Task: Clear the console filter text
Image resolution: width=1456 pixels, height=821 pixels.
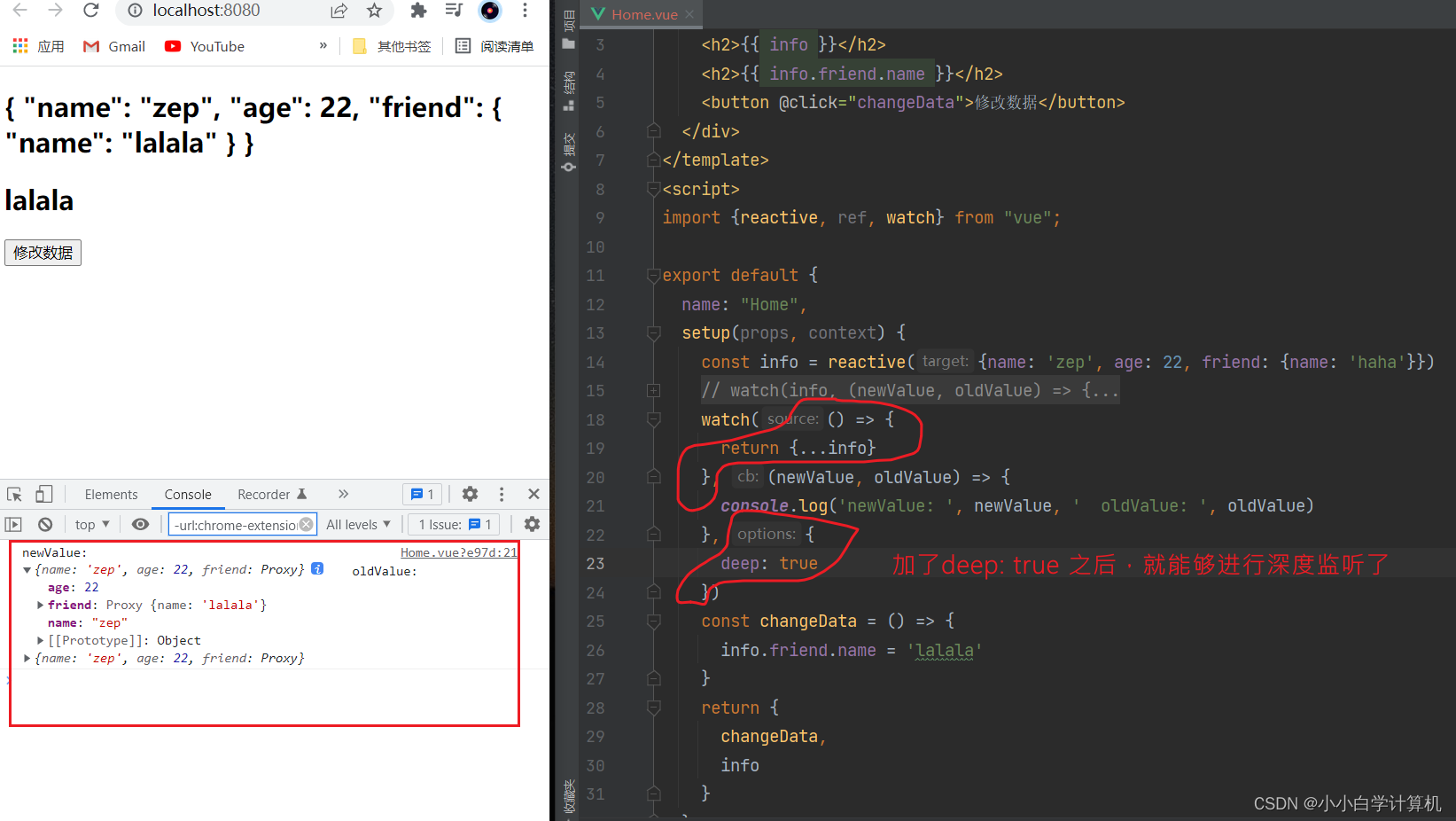Action: pos(306,524)
